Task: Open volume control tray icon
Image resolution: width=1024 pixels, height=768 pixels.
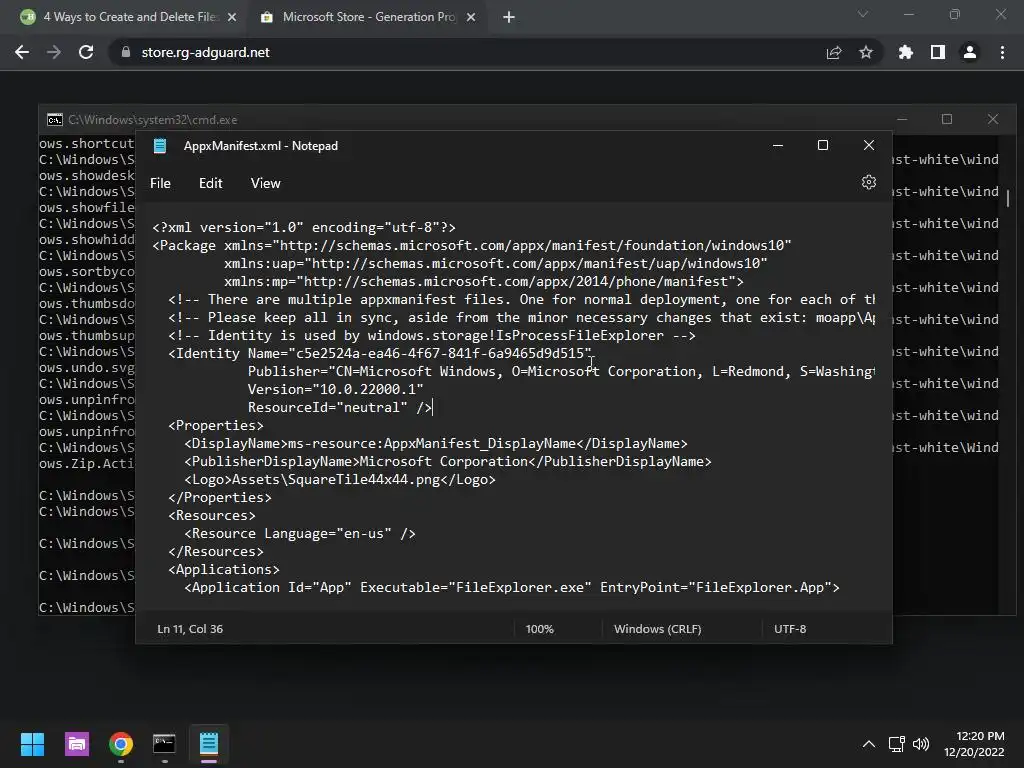Action: coord(921,744)
